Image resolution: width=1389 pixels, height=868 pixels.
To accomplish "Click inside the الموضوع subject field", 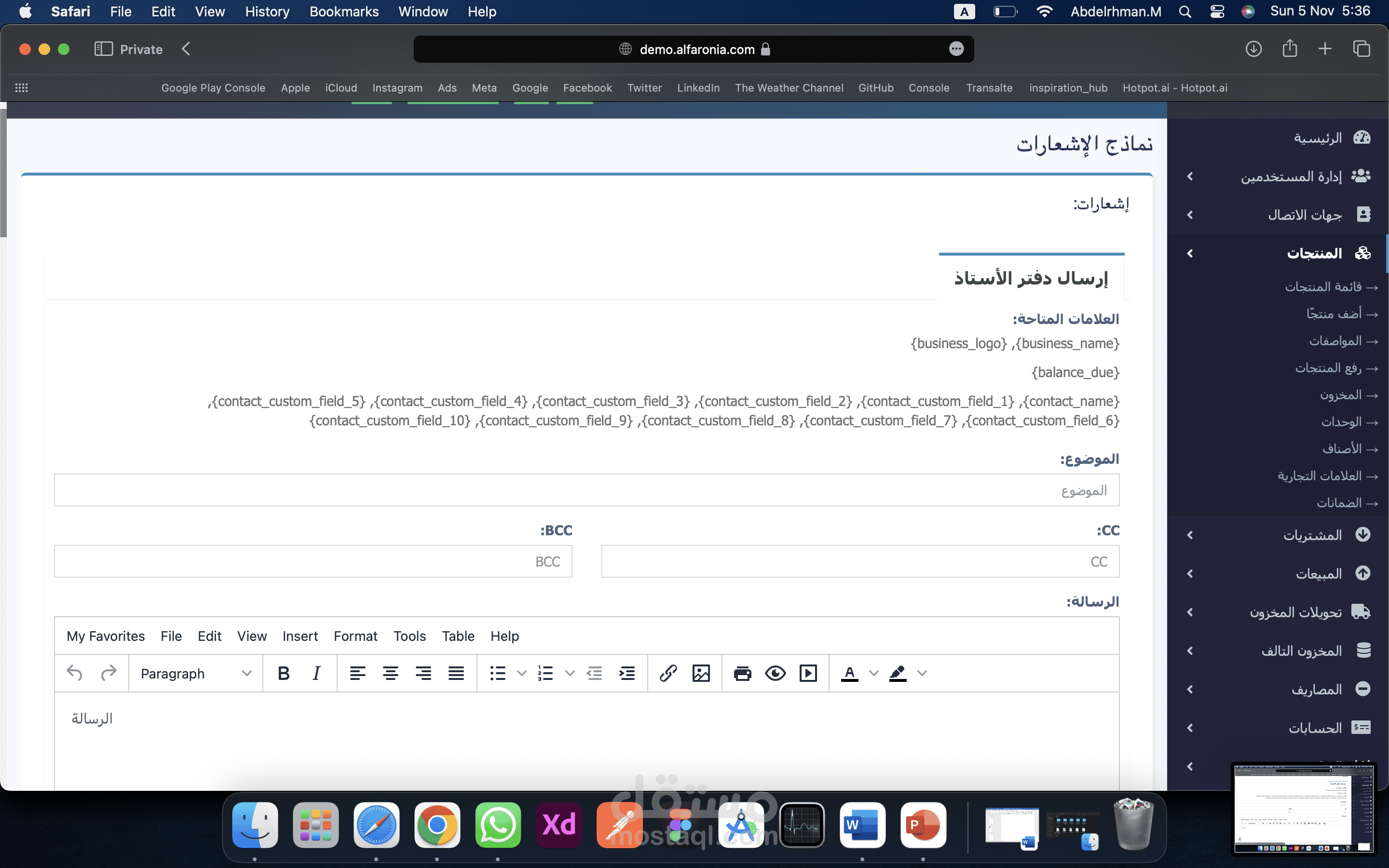I will 586,489.
